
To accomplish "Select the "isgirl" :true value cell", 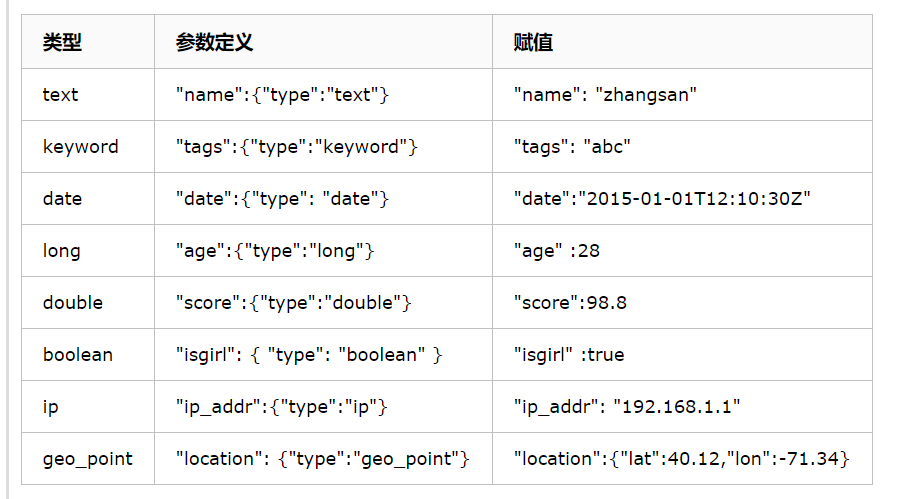I will pos(682,355).
